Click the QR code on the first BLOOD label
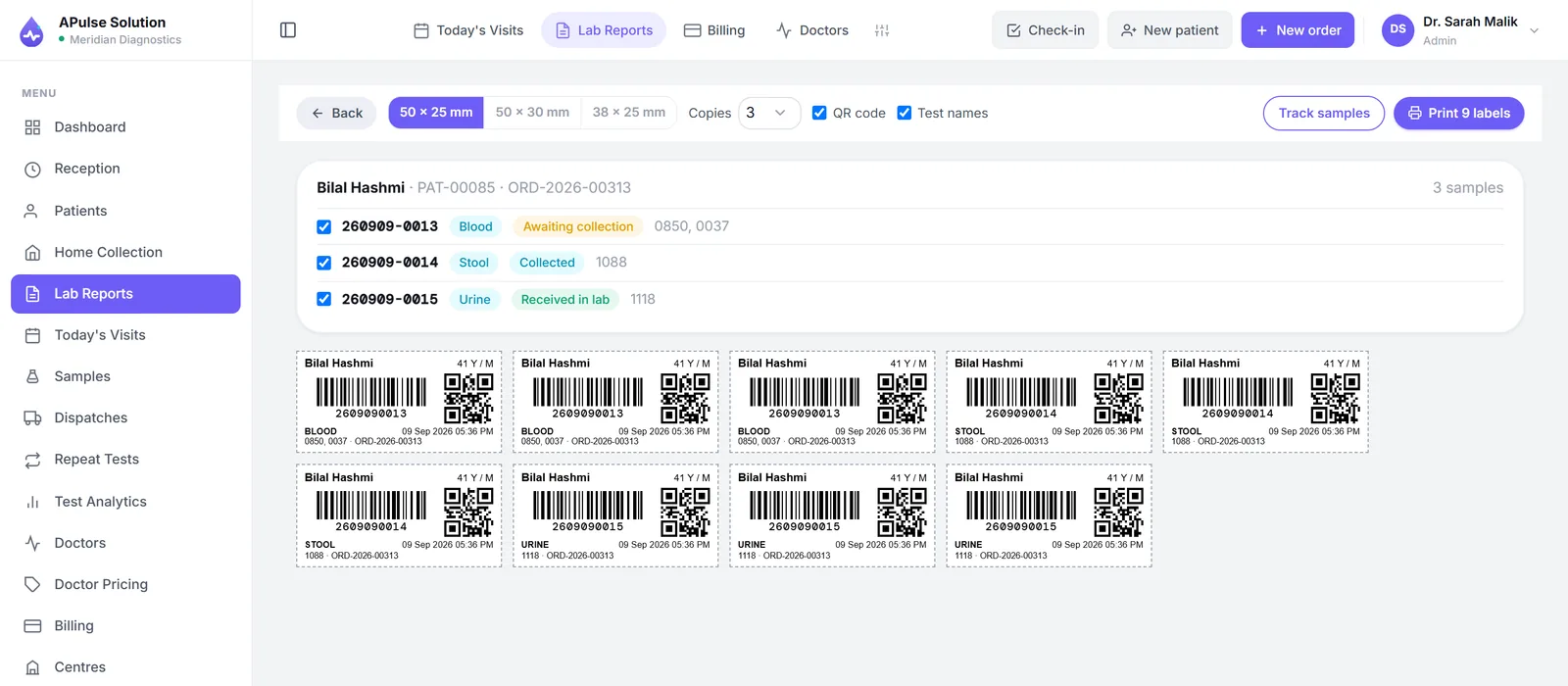Screen dimensions: 1568x686 point(468,397)
